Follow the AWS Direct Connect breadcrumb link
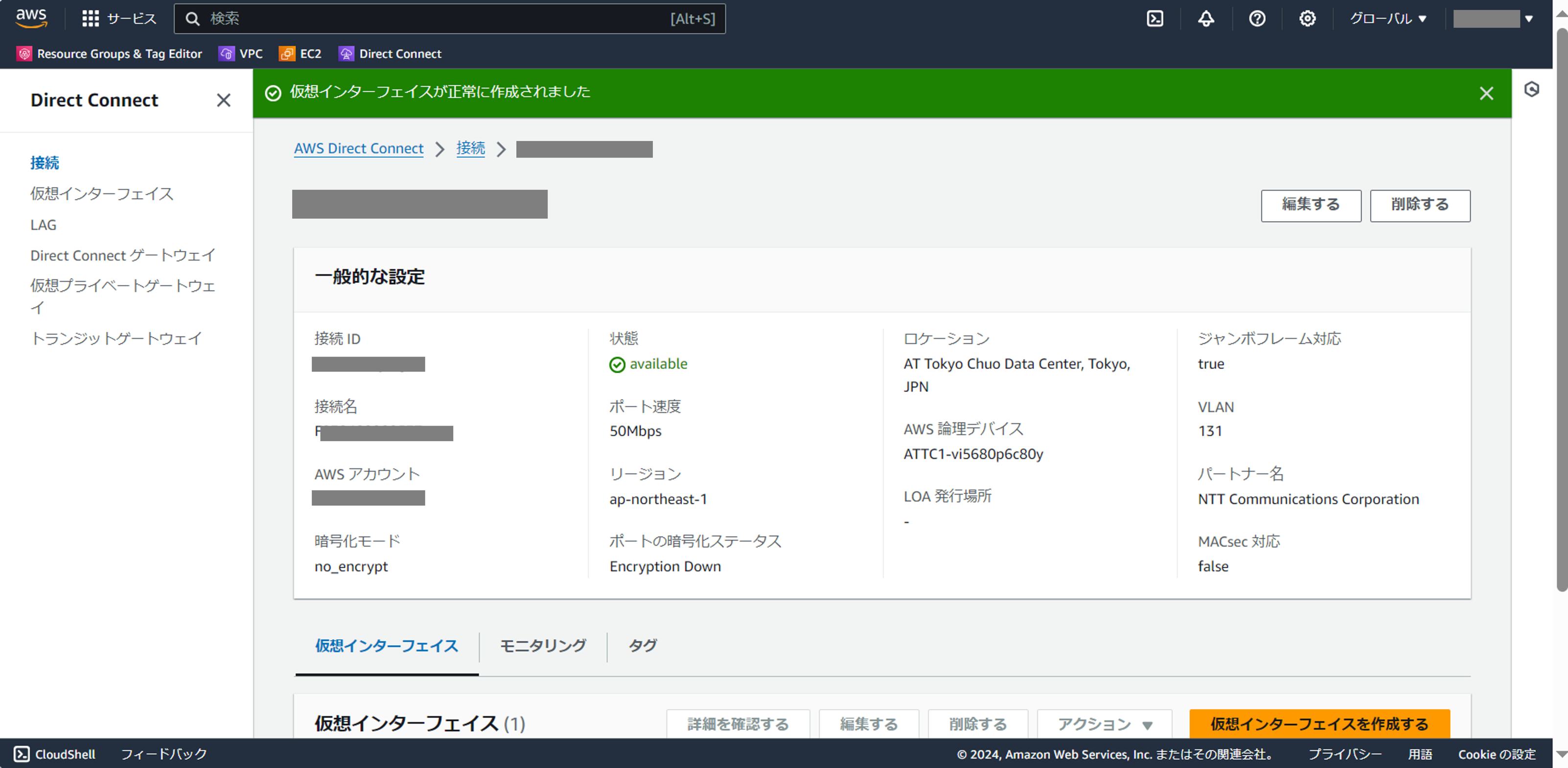1568x768 pixels. (x=359, y=149)
